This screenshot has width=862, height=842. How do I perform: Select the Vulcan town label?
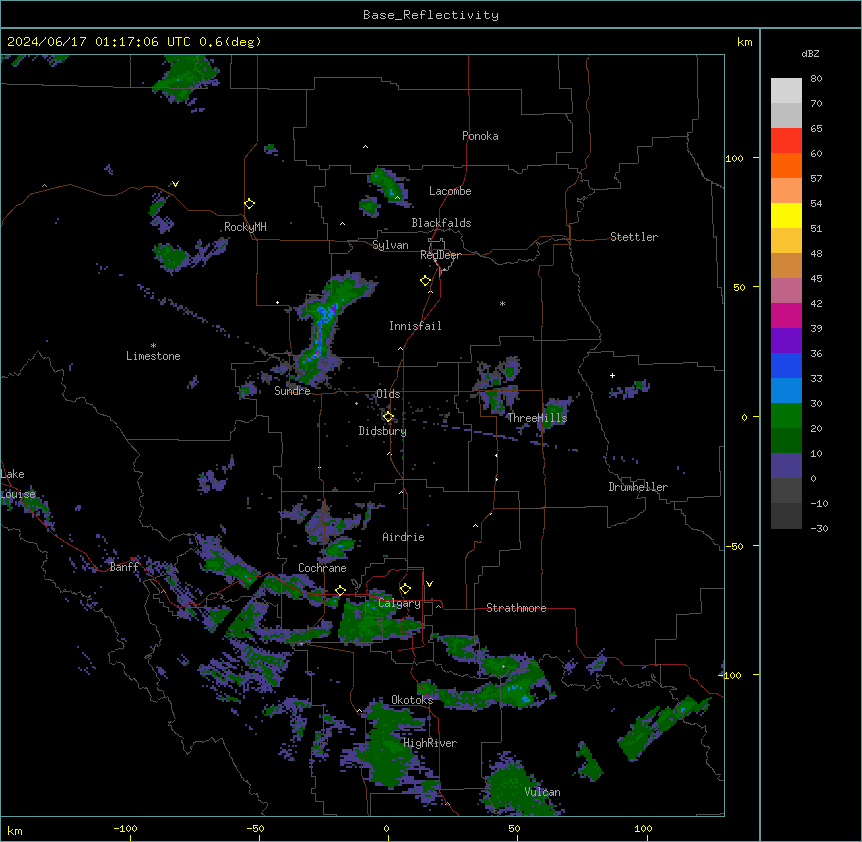[x=543, y=792]
